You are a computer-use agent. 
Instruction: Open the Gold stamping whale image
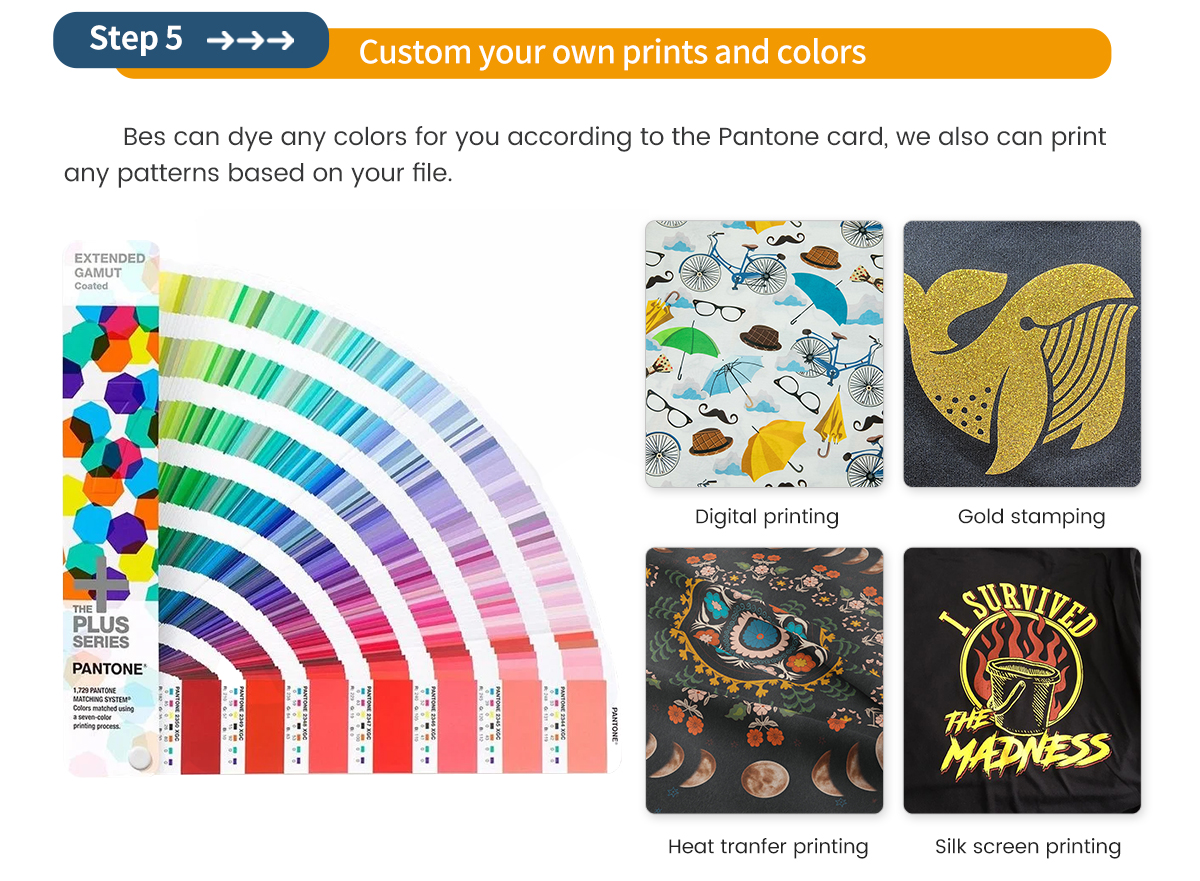point(1022,354)
